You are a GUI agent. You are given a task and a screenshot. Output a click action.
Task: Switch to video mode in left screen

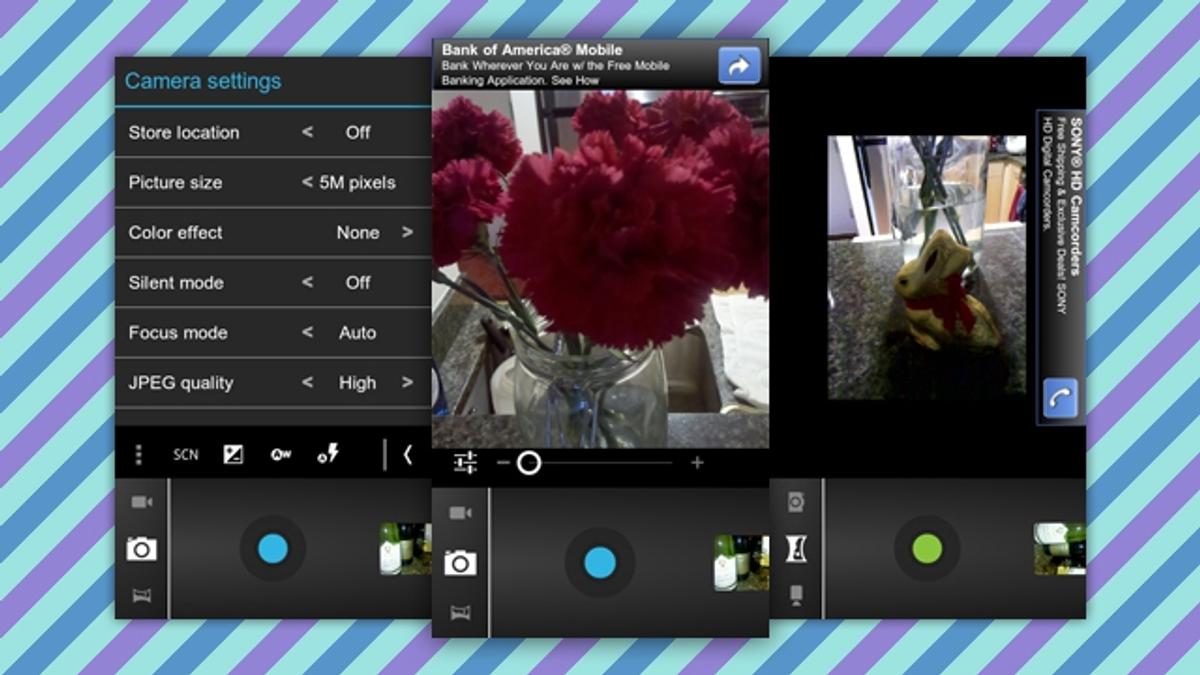point(141,502)
